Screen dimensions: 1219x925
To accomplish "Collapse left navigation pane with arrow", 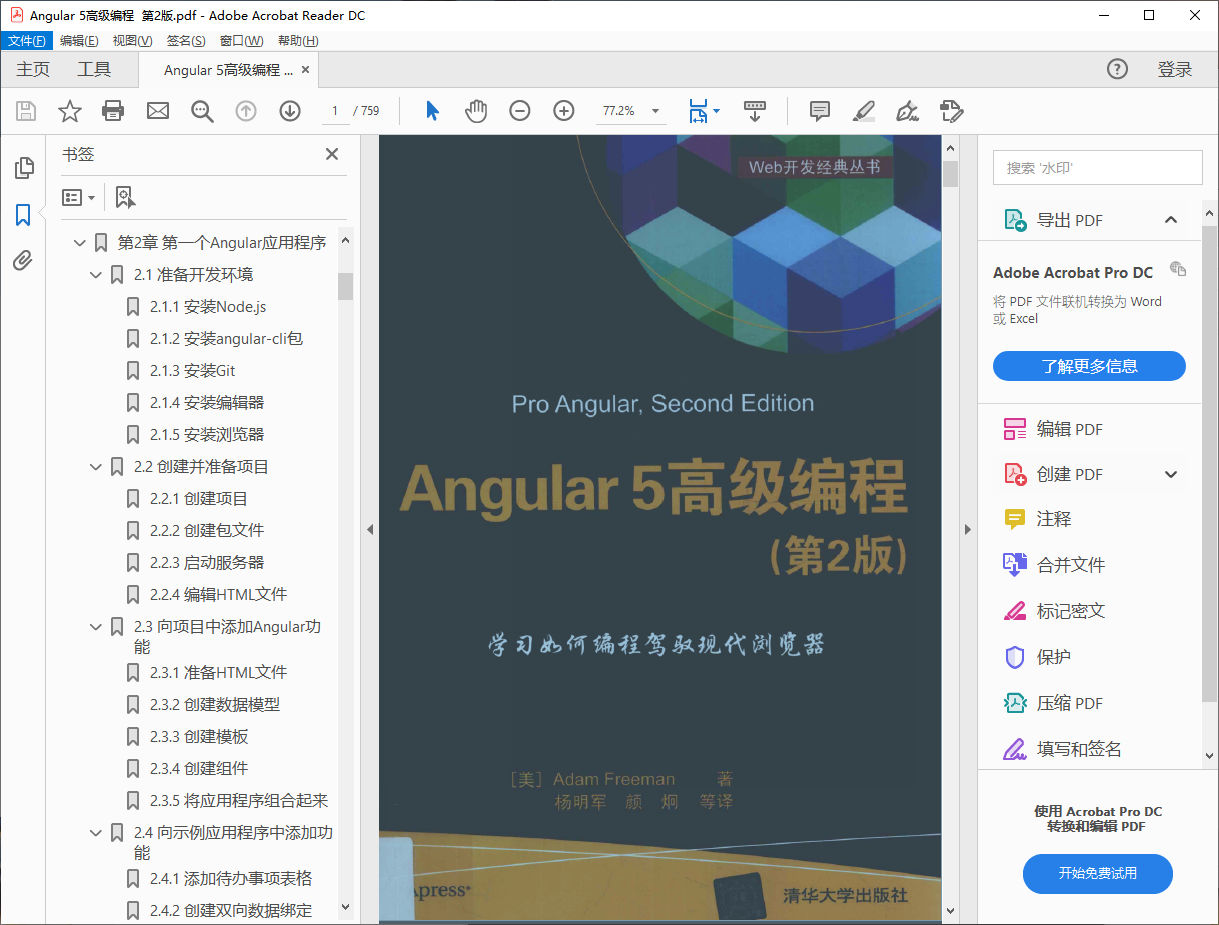I will point(370,530).
